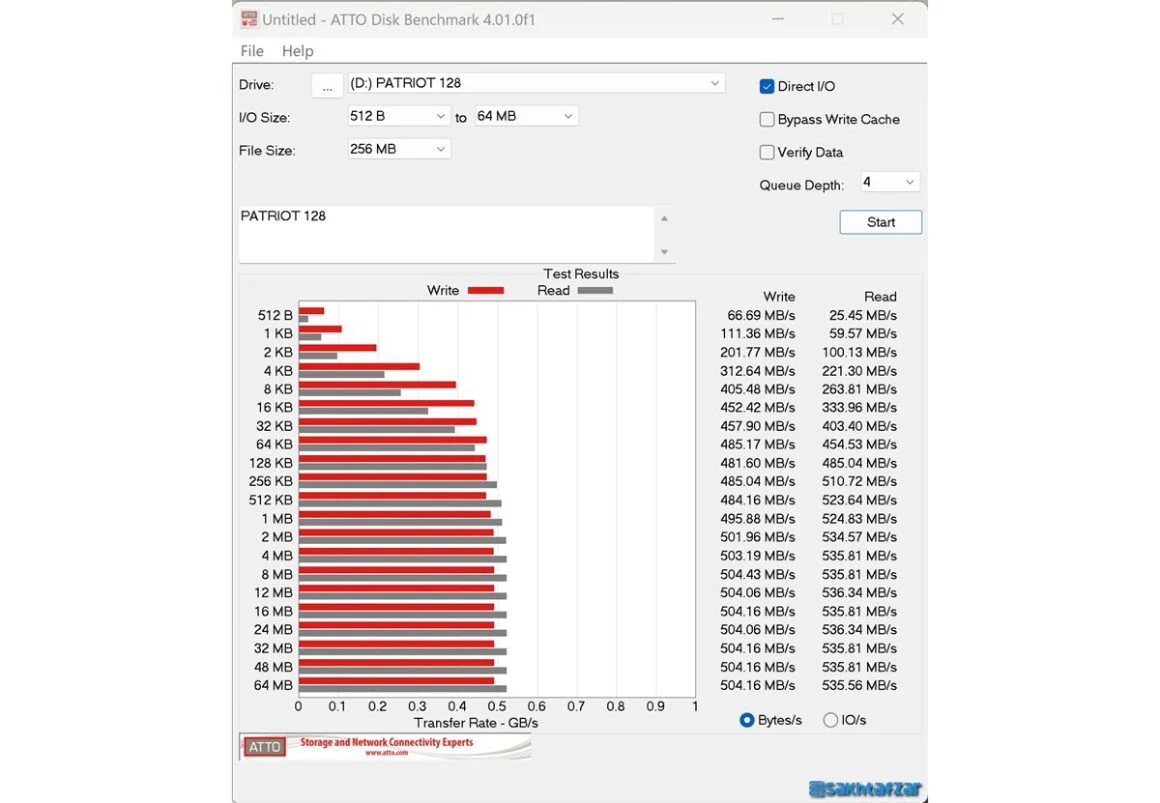Screen dimensions: 1160x803
Task: Click the 512 B row label in chart
Action: 274,315
